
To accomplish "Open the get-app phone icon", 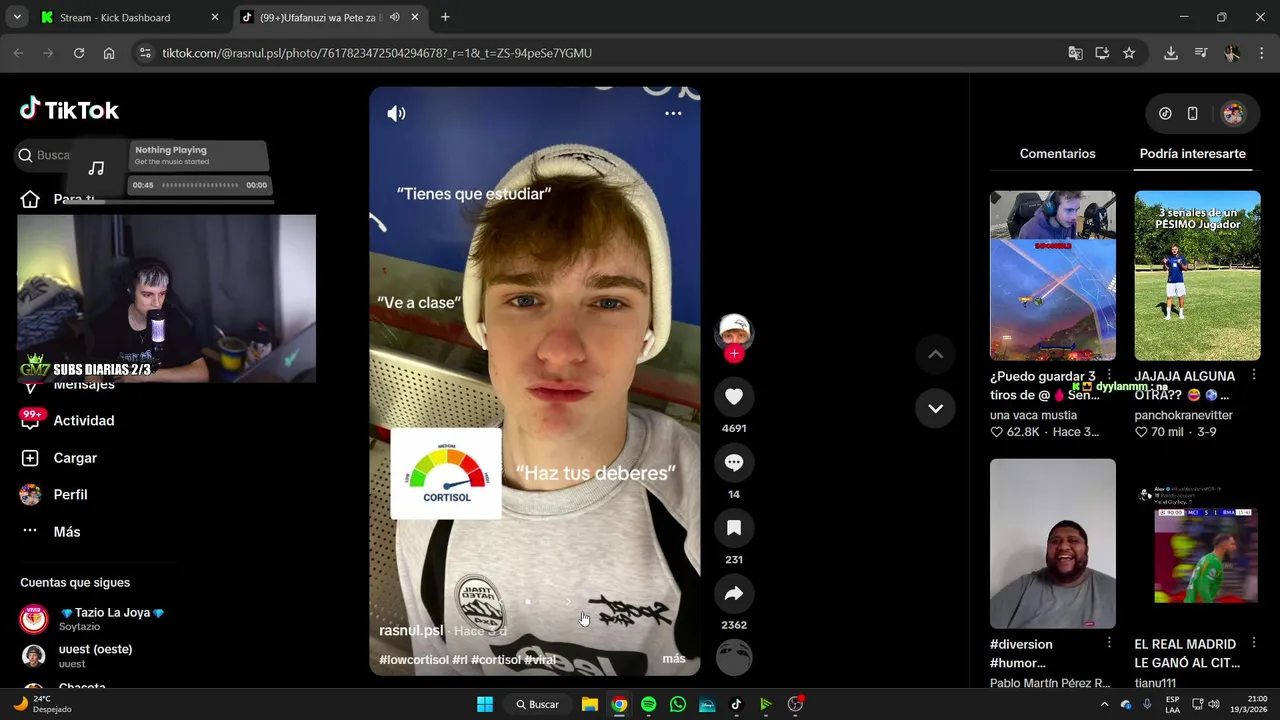I will (x=1192, y=114).
